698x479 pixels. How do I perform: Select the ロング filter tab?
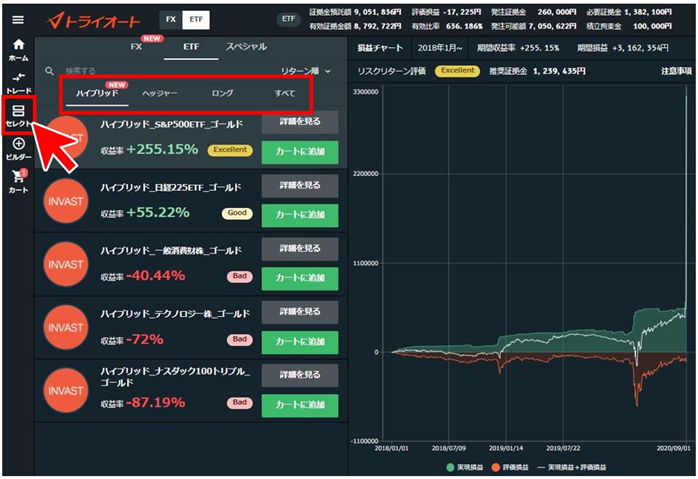222,93
